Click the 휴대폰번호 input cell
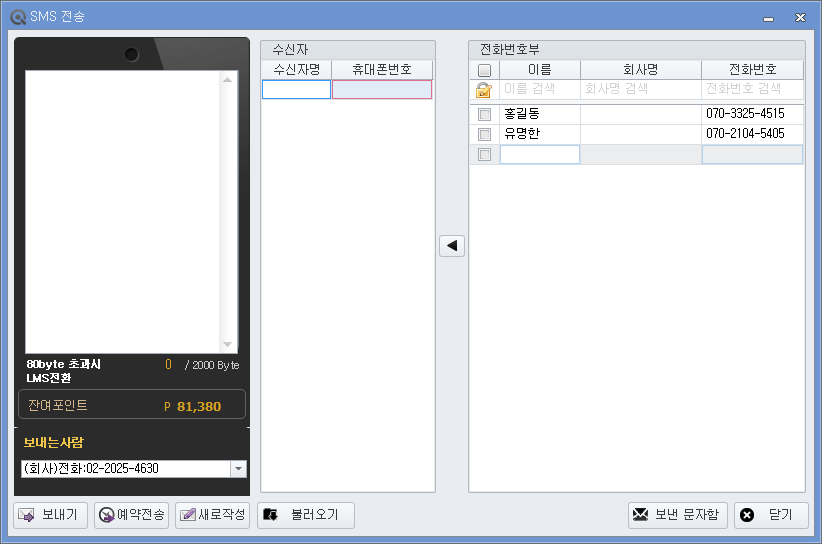 [x=382, y=90]
